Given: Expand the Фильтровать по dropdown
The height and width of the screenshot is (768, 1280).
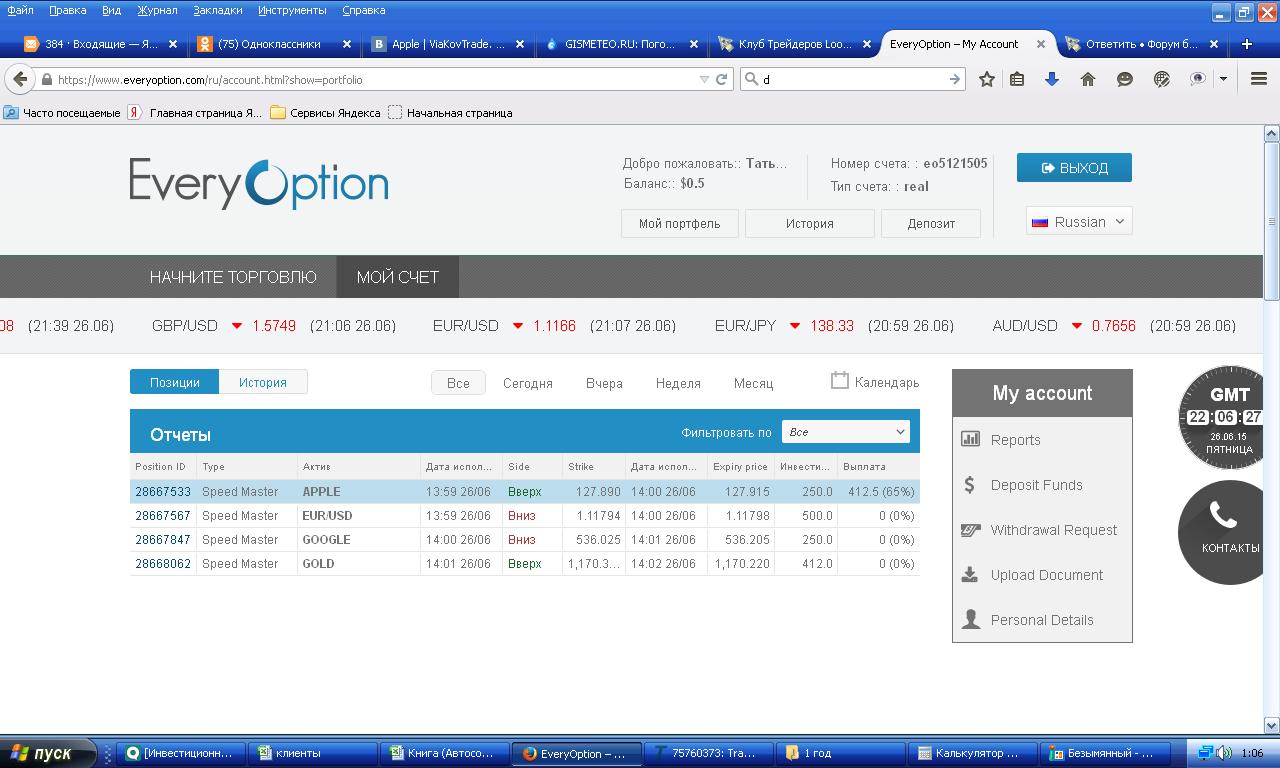Looking at the screenshot, I should [x=845, y=432].
